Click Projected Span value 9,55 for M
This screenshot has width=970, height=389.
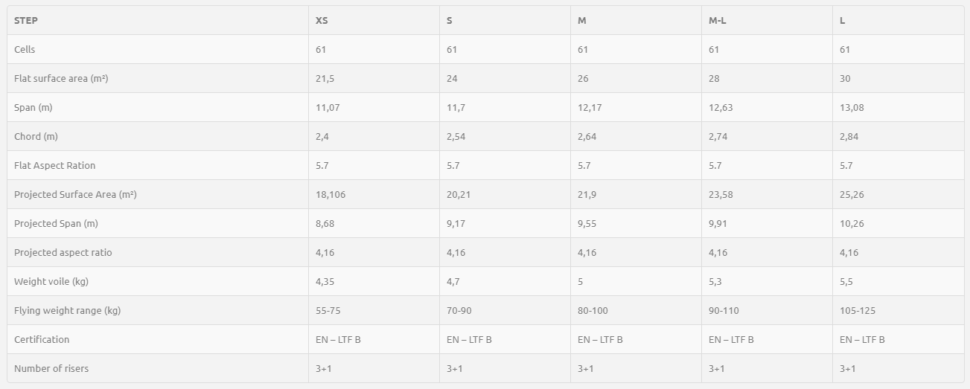click(587, 224)
